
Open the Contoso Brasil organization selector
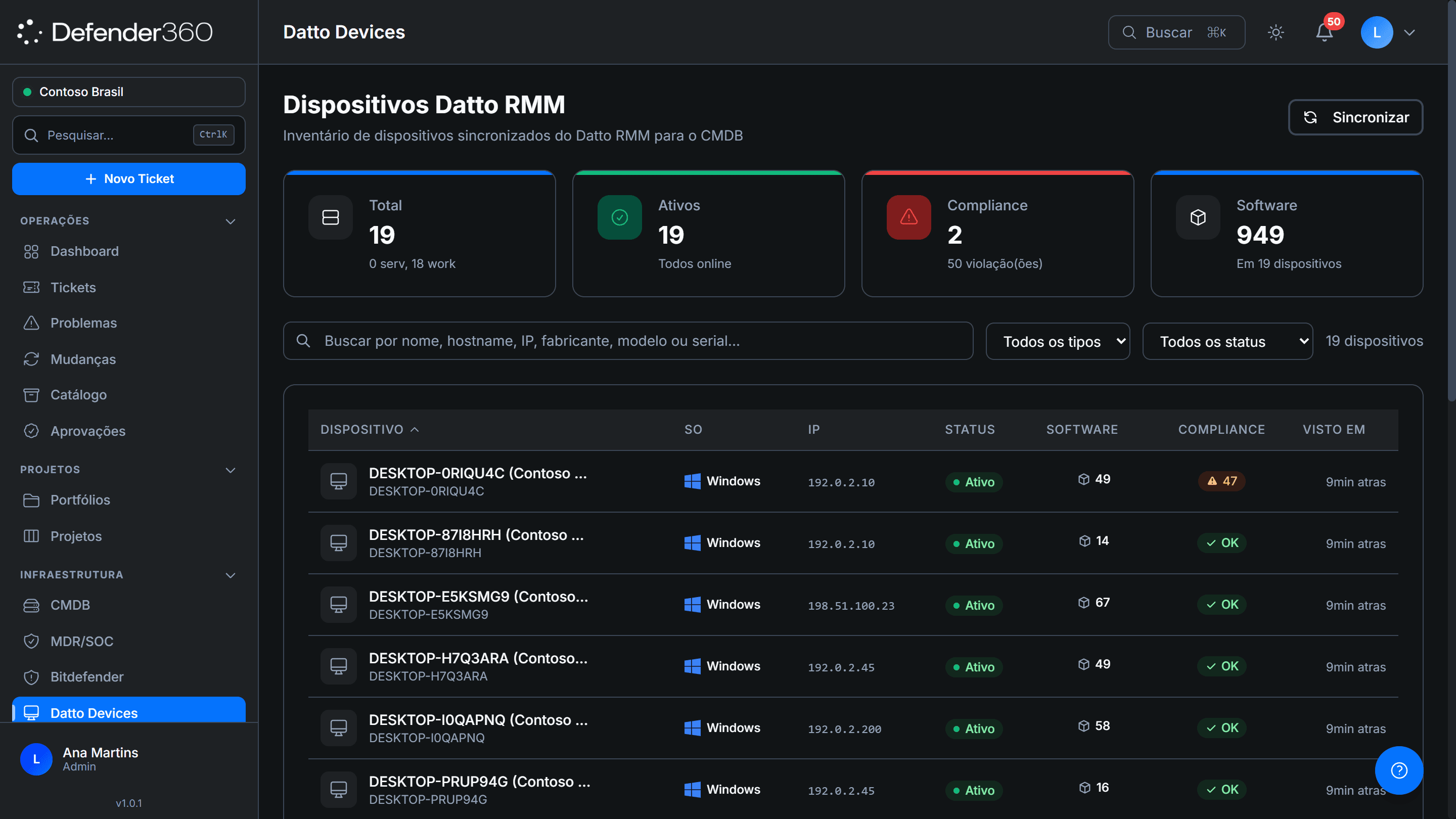coord(129,92)
